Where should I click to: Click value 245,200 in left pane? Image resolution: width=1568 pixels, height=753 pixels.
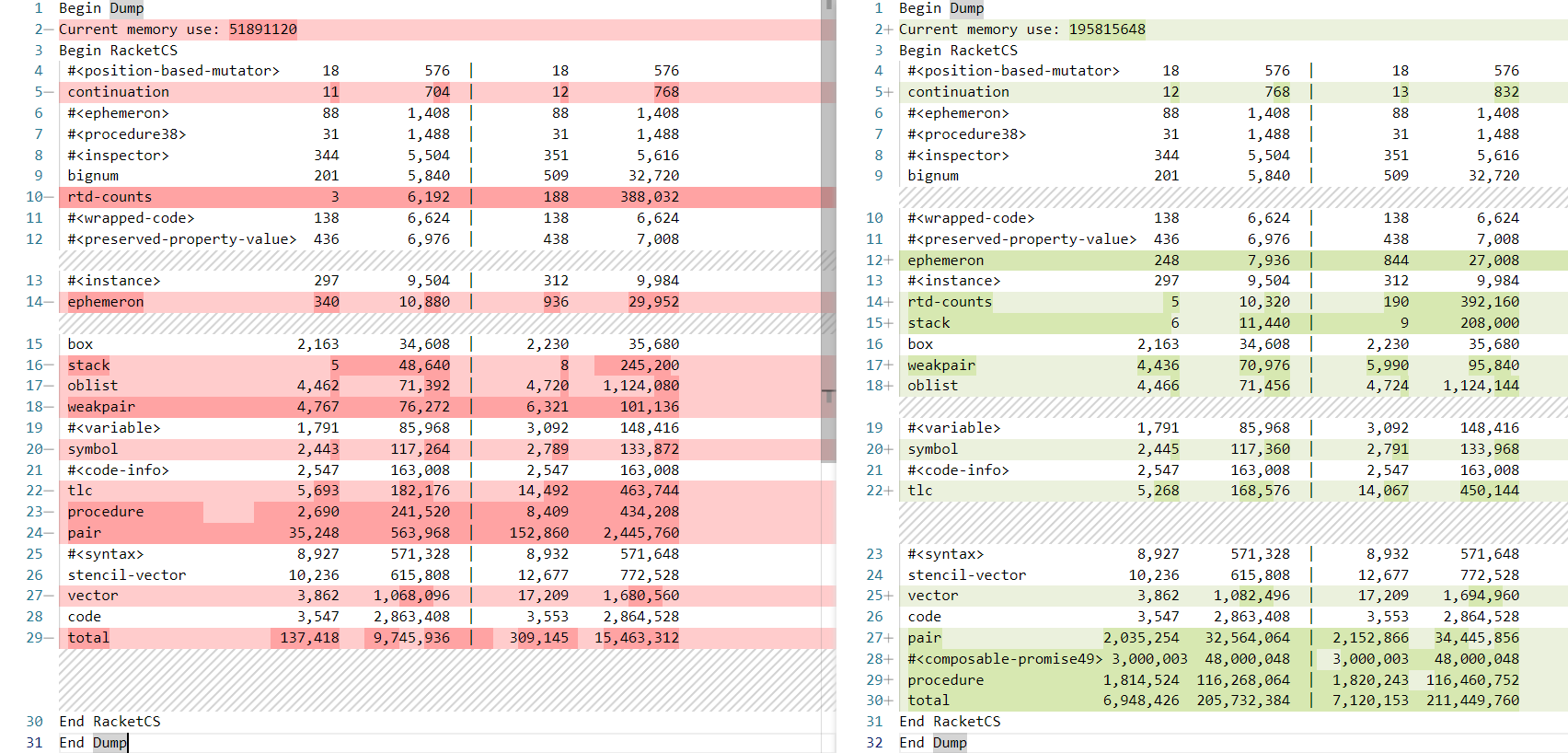click(x=649, y=365)
